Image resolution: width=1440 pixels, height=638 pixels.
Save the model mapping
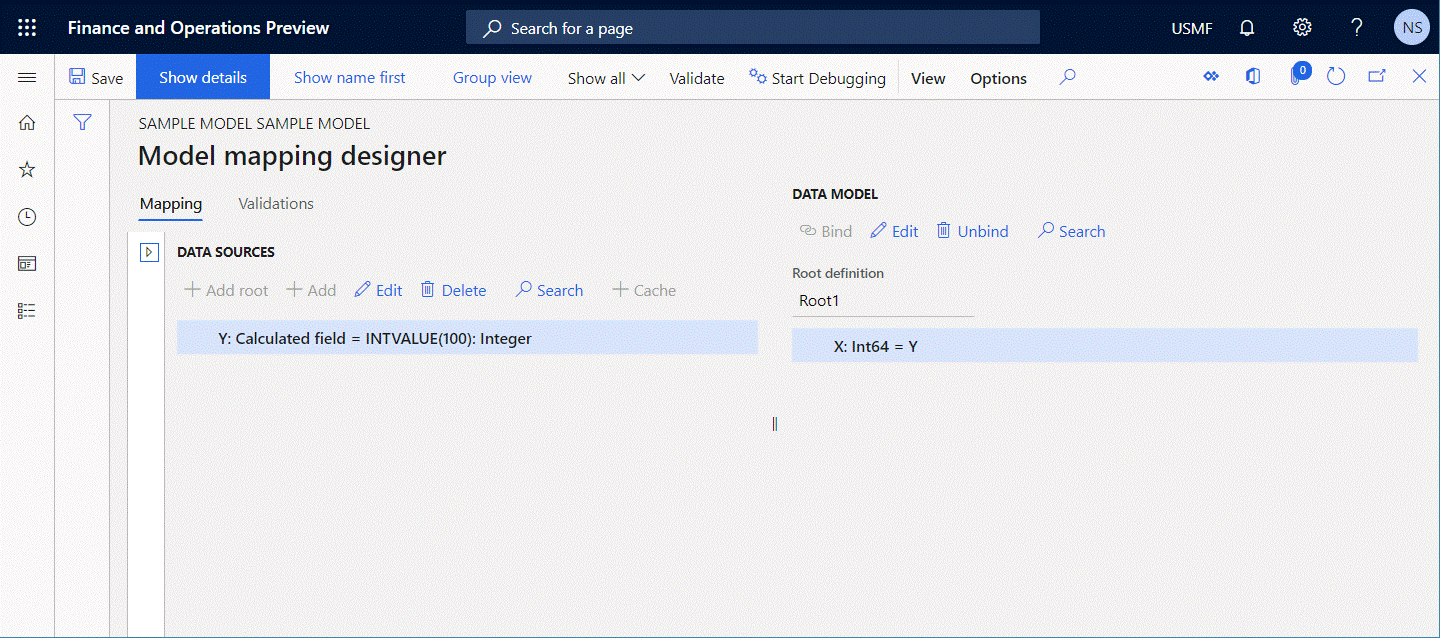point(95,77)
